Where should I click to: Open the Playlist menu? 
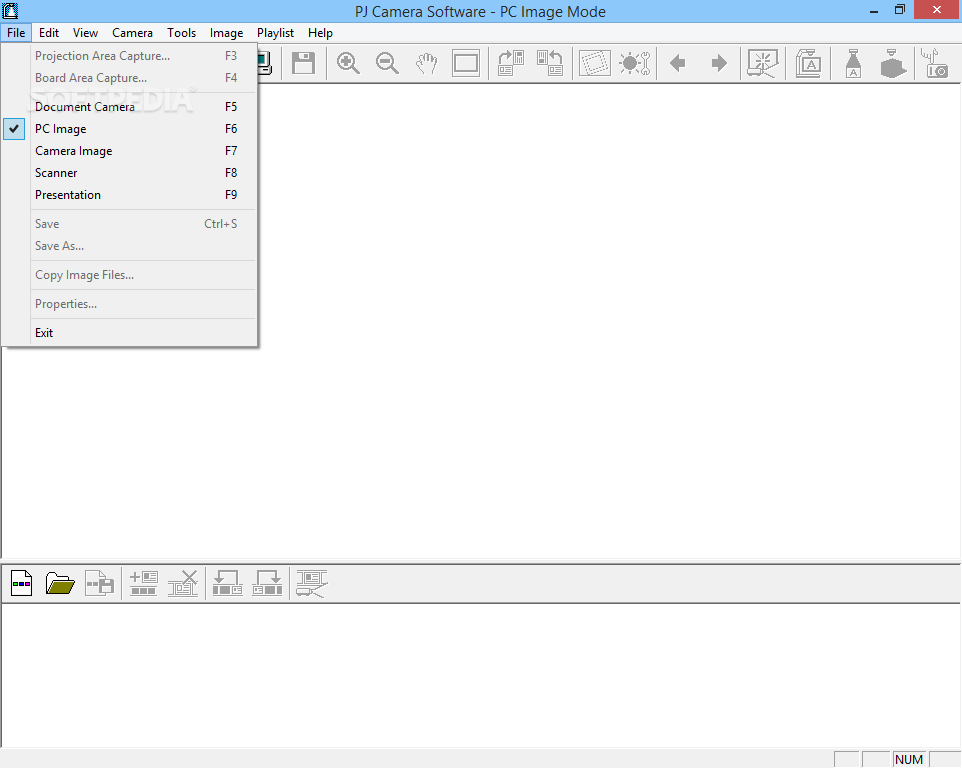pos(275,33)
